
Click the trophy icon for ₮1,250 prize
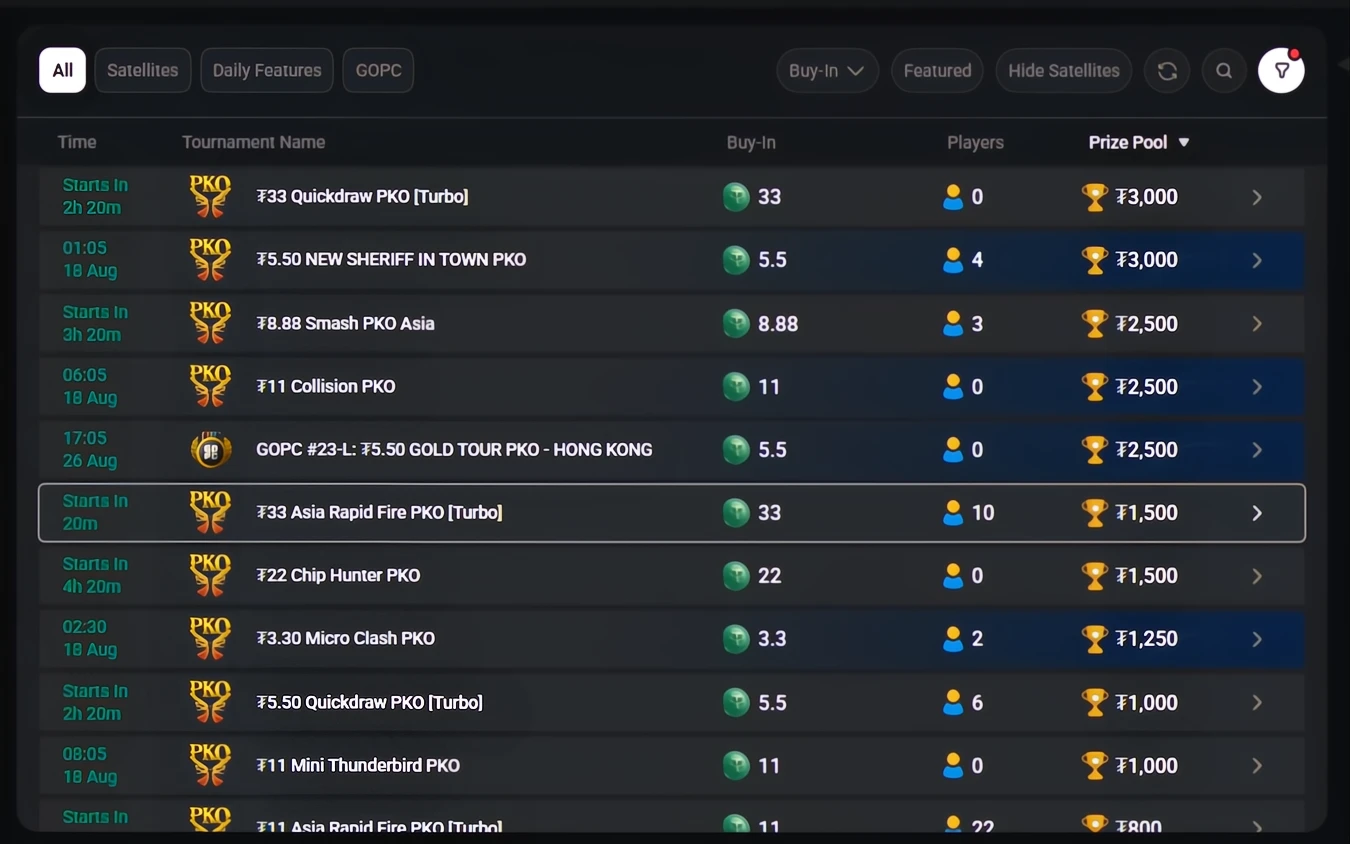tap(1095, 638)
